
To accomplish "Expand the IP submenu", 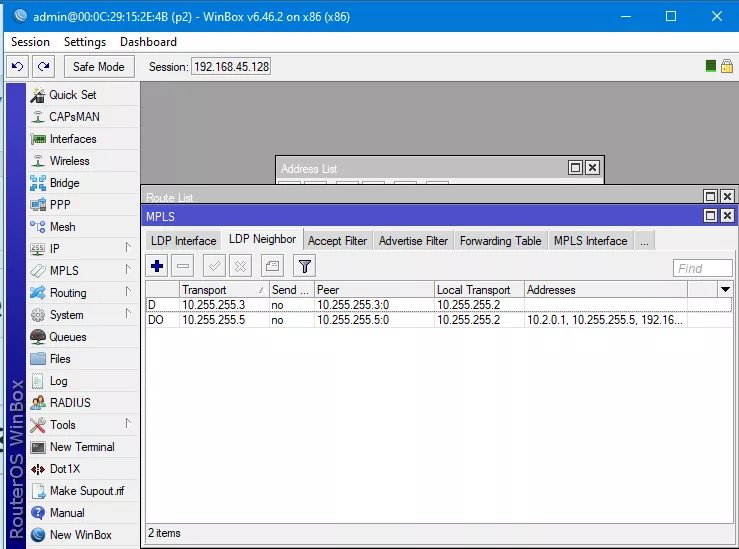I will coord(83,248).
